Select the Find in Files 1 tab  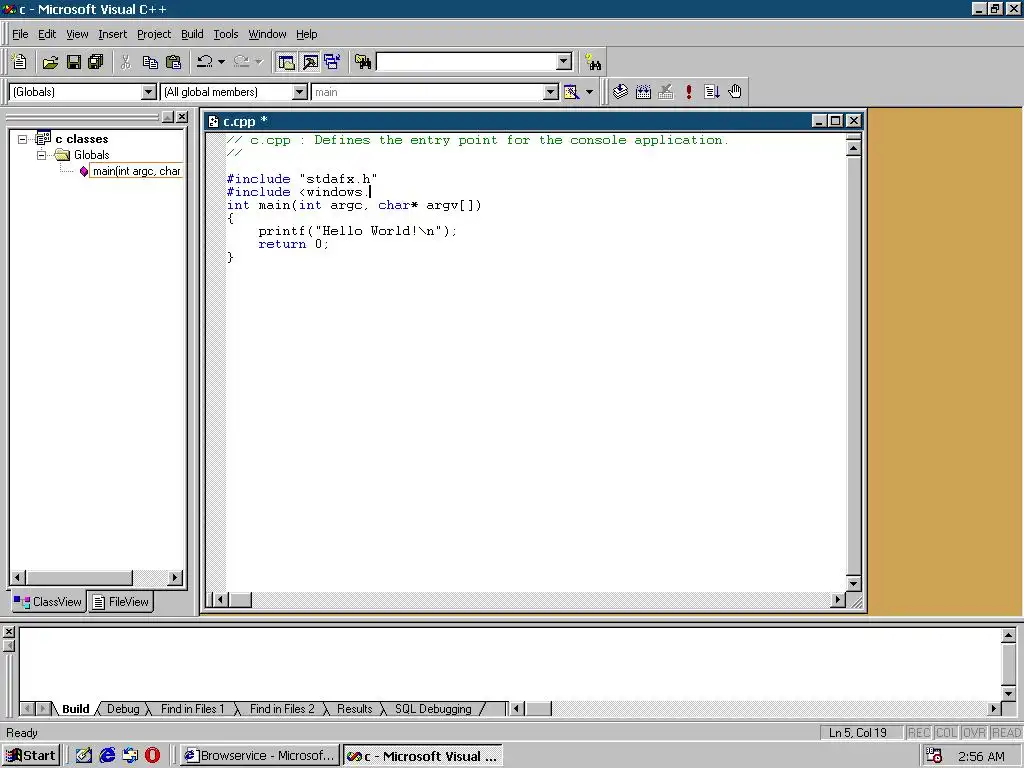coord(193,709)
